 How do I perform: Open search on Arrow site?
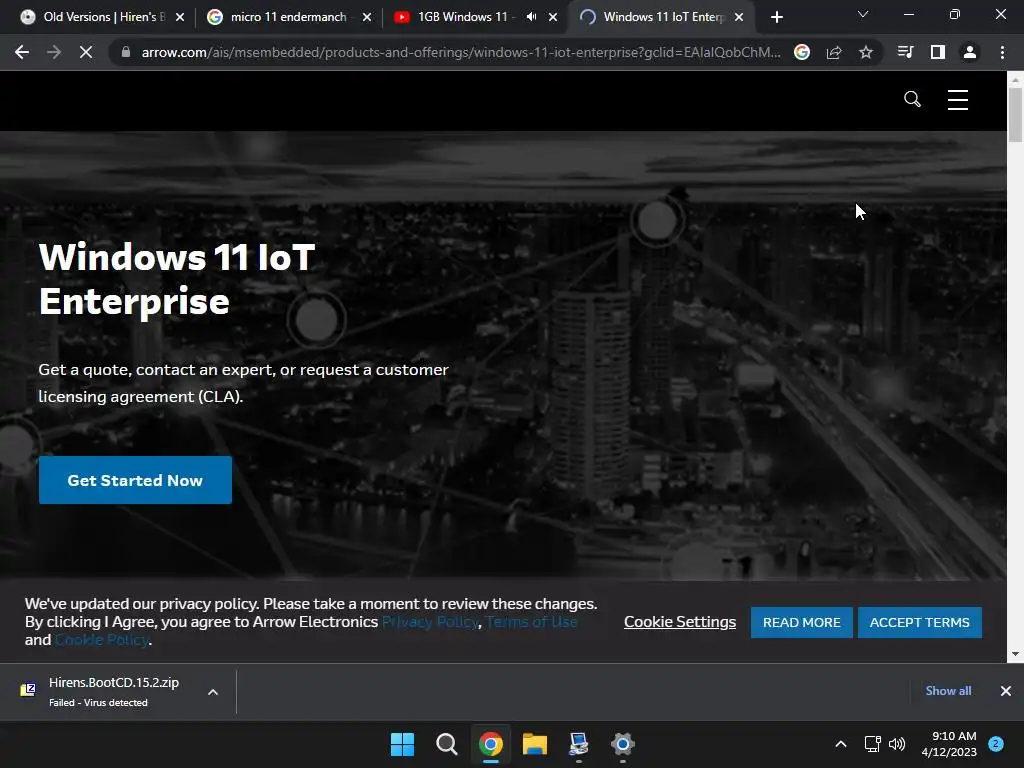[x=912, y=99]
